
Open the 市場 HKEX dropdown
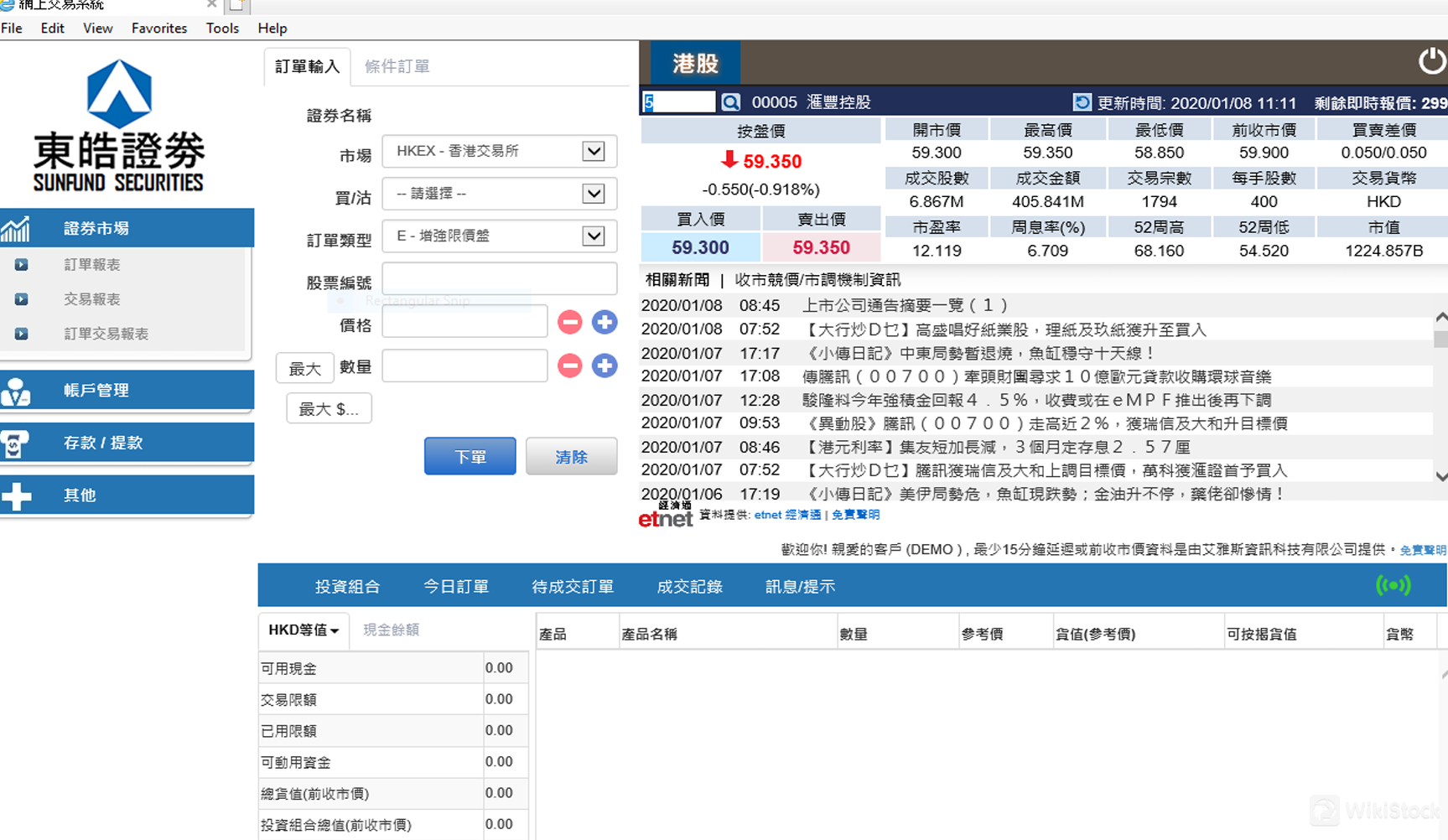point(500,151)
